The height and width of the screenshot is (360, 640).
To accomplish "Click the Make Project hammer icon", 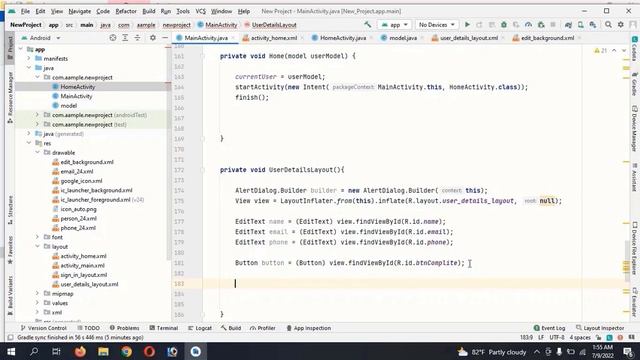I will pos(368,24).
